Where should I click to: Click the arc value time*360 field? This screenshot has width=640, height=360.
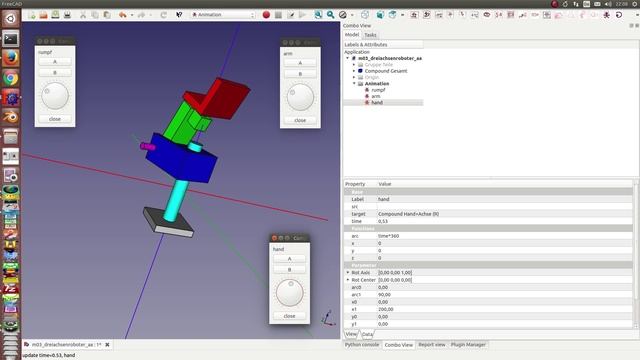(505, 236)
